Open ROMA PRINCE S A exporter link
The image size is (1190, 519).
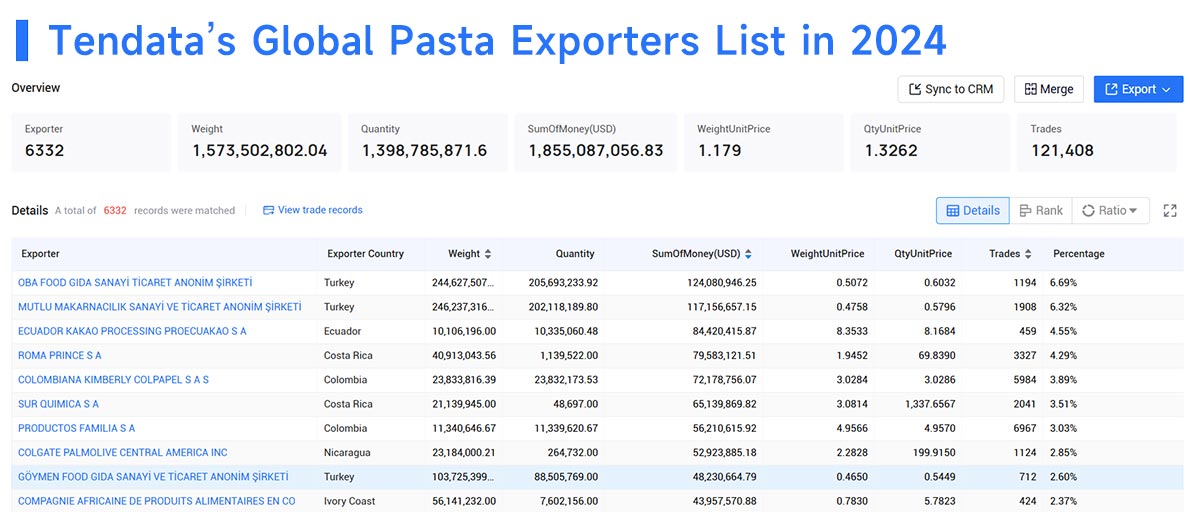pyautogui.click(x=60, y=355)
